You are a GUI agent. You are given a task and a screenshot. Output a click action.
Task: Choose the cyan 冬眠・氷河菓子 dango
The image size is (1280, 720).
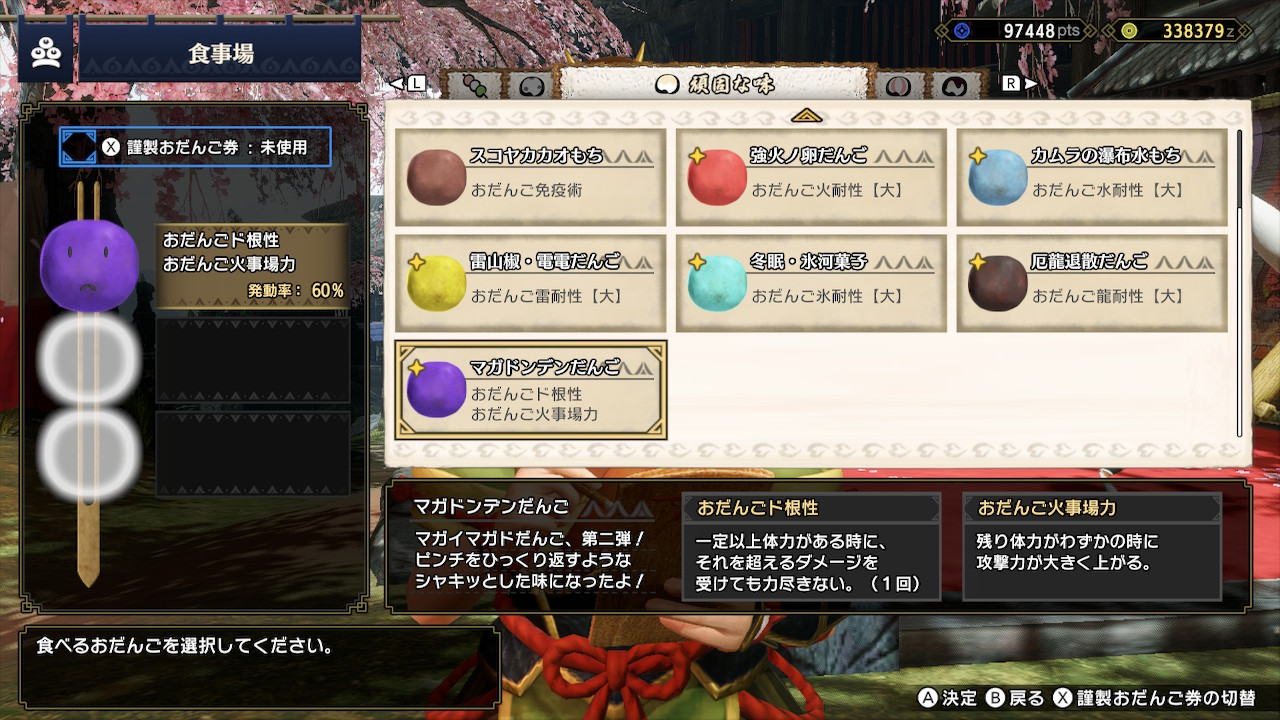[x=811, y=283]
